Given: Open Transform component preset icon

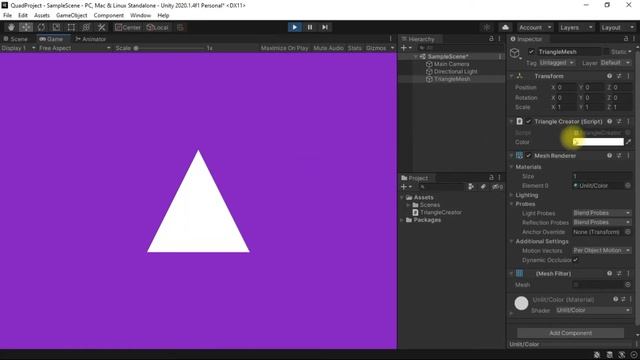Looking at the screenshot, I should click(x=619, y=76).
